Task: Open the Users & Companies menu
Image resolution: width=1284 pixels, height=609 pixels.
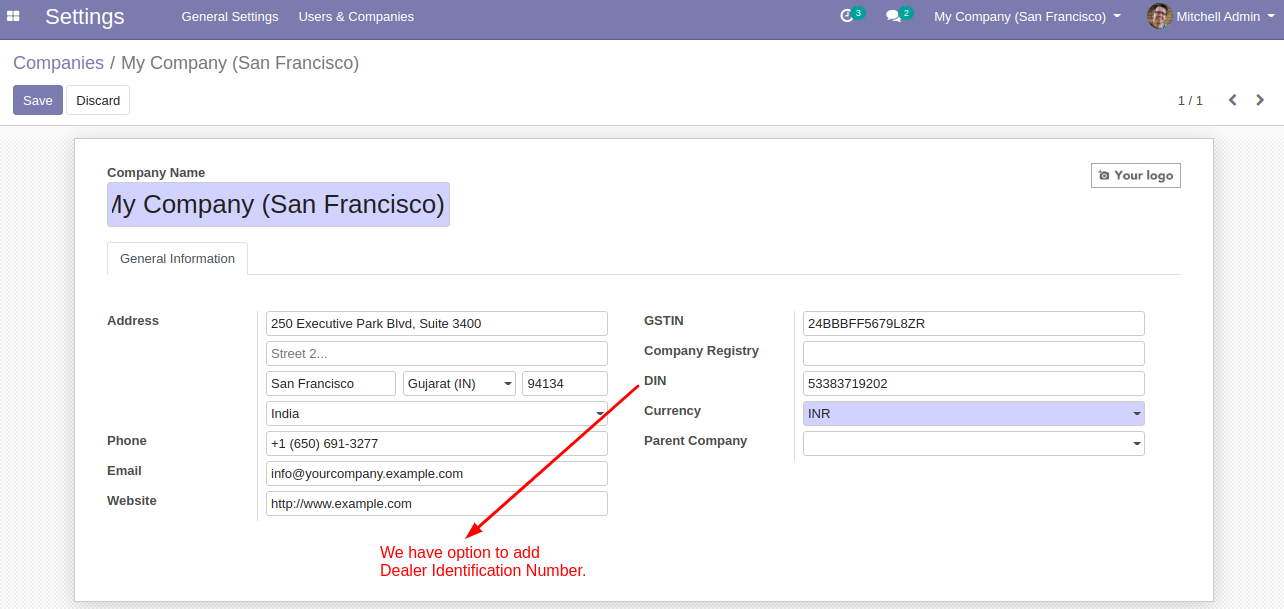Action: click(356, 16)
